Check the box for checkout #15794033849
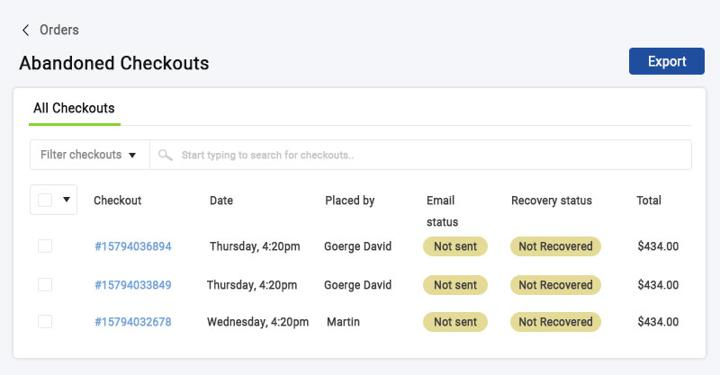Viewport: 720px width, 375px height. [45, 285]
